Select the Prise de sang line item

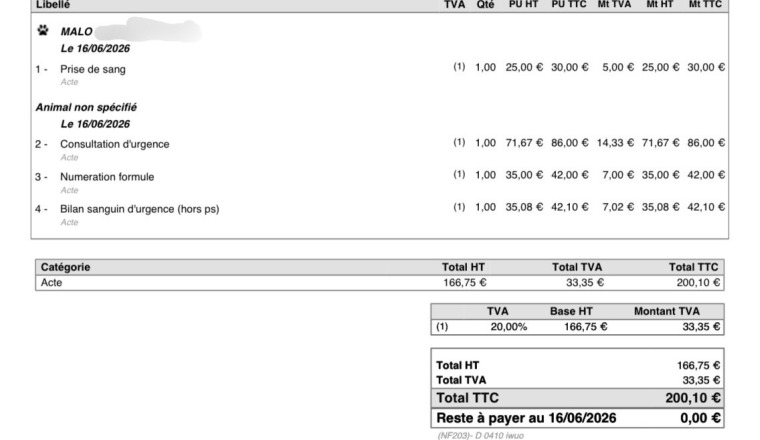(93, 69)
